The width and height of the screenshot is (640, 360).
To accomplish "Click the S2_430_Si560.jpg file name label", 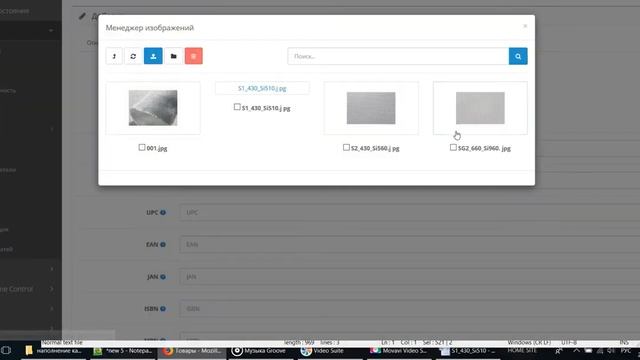I will click(x=375, y=148).
